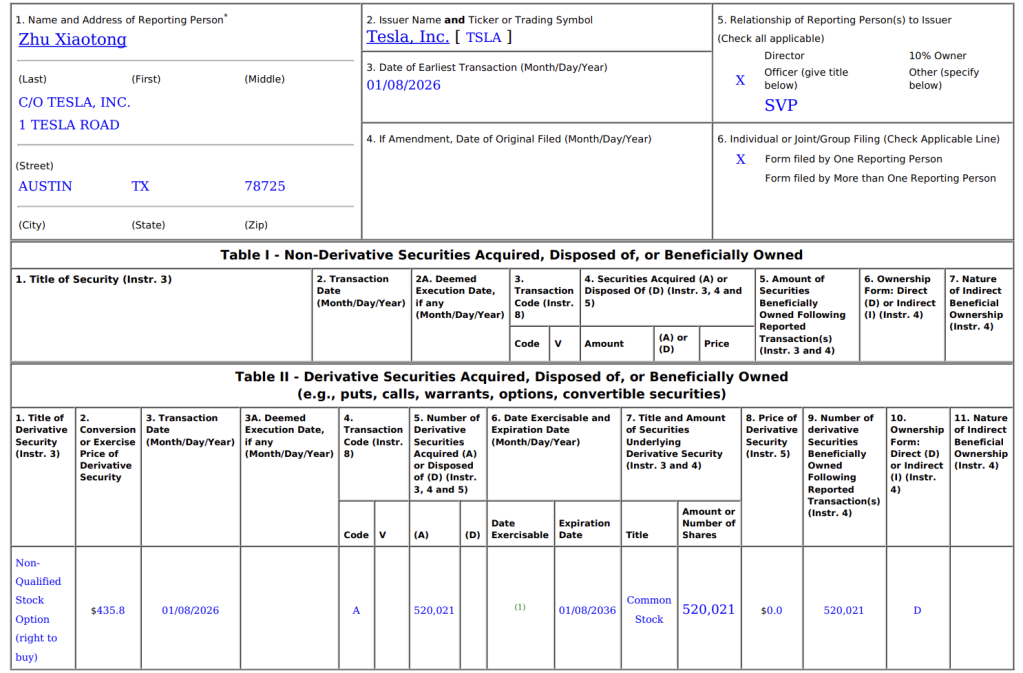Select the $435.8 exercise price value
Viewport: 1023px width, 673px height.
(x=107, y=610)
